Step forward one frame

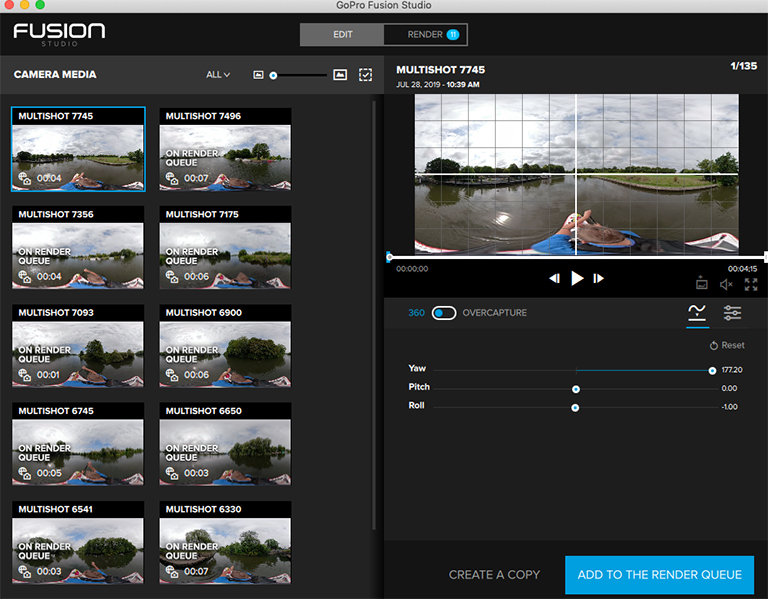pos(598,278)
